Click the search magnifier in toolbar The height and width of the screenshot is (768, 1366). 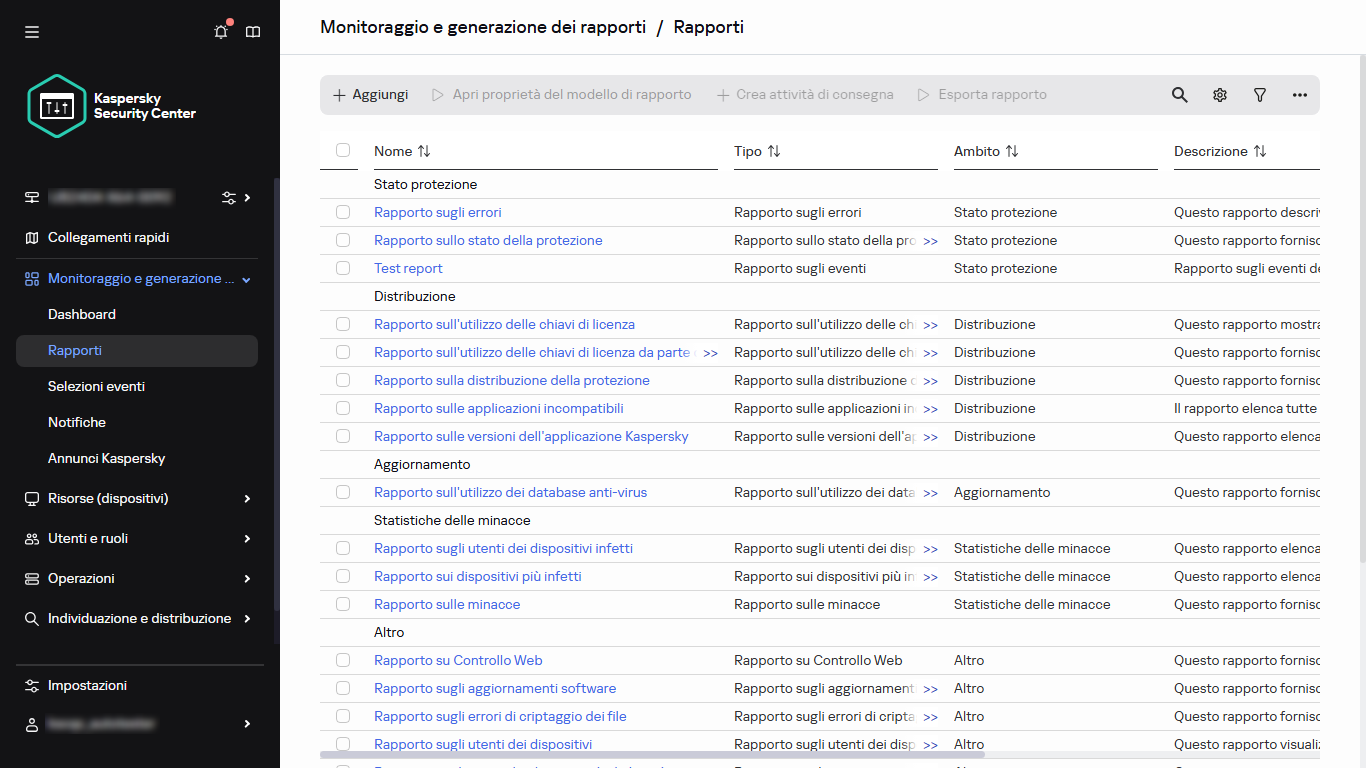tap(1180, 95)
